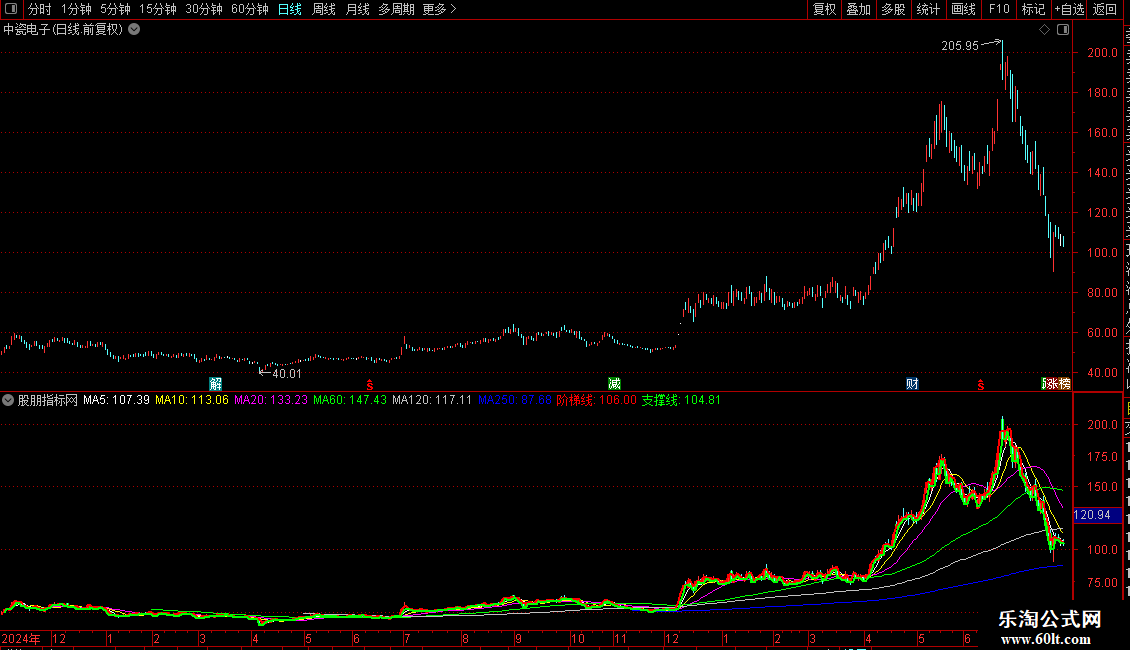Click the first red S signal marker
The height and width of the screenshot is (650, 1130).
(370, 386)
